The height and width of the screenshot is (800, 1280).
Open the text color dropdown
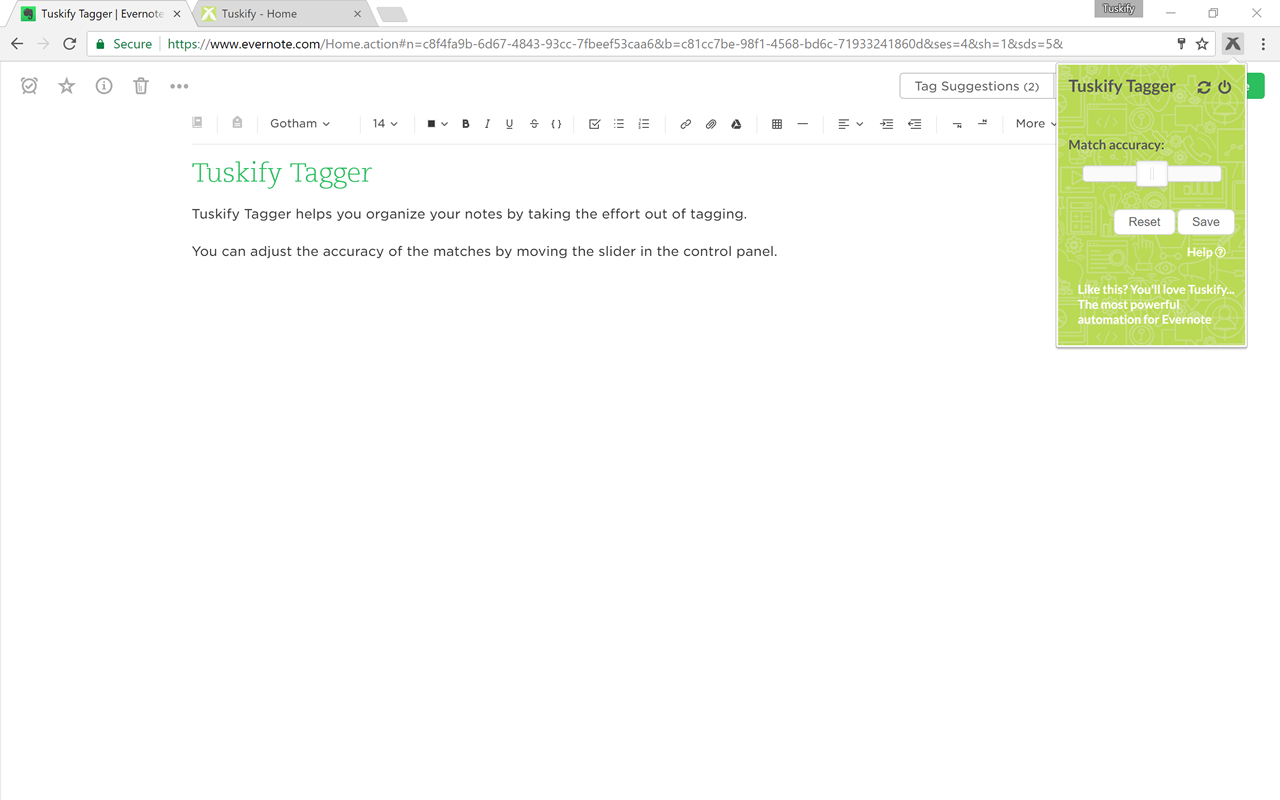[437, 124]
